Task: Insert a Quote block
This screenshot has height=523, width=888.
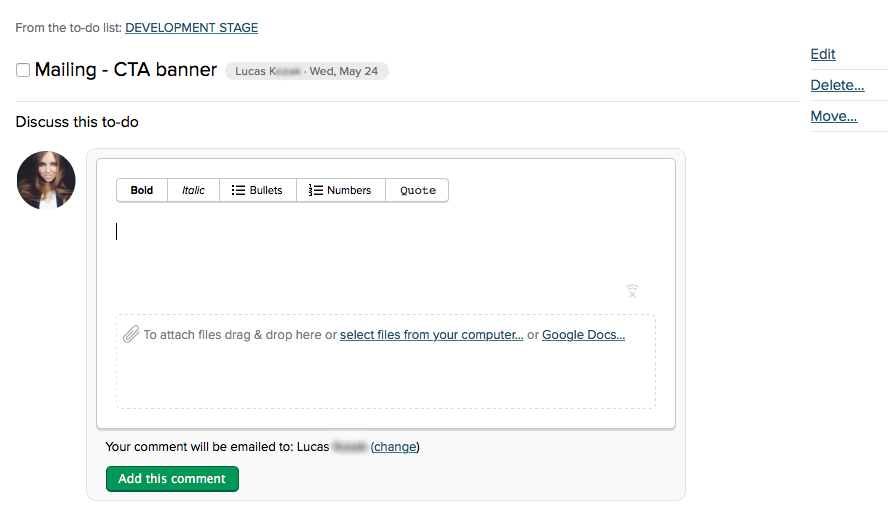Action: click(417, 190)
